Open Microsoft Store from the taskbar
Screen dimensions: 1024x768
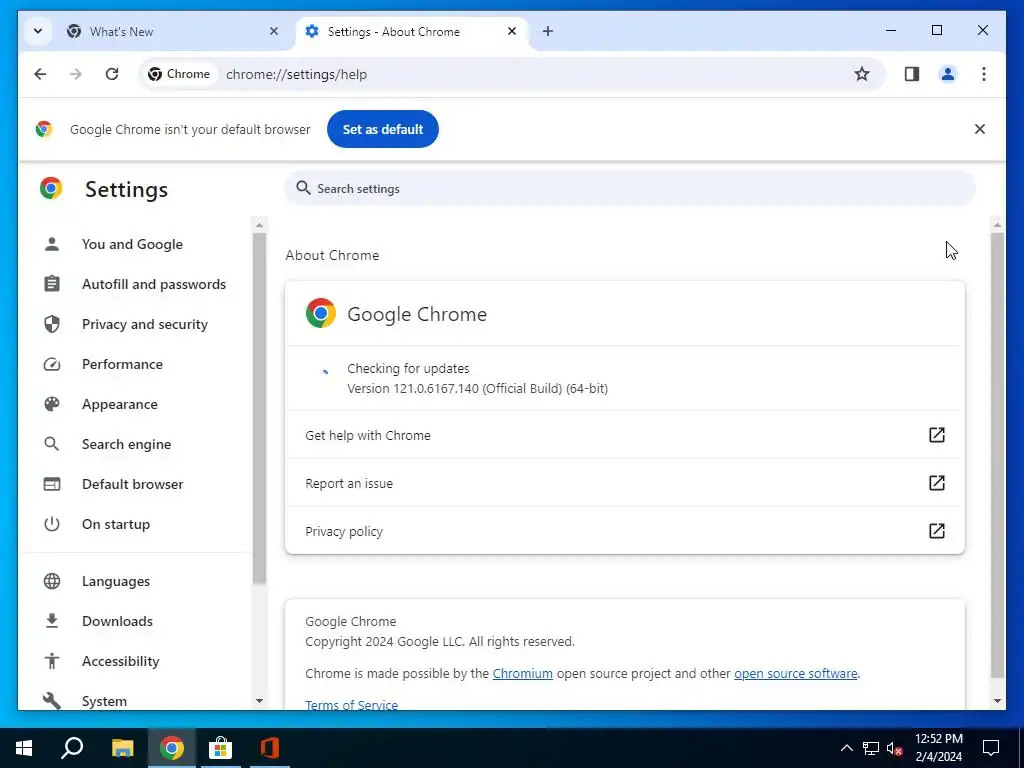click(x=221, y=748)
